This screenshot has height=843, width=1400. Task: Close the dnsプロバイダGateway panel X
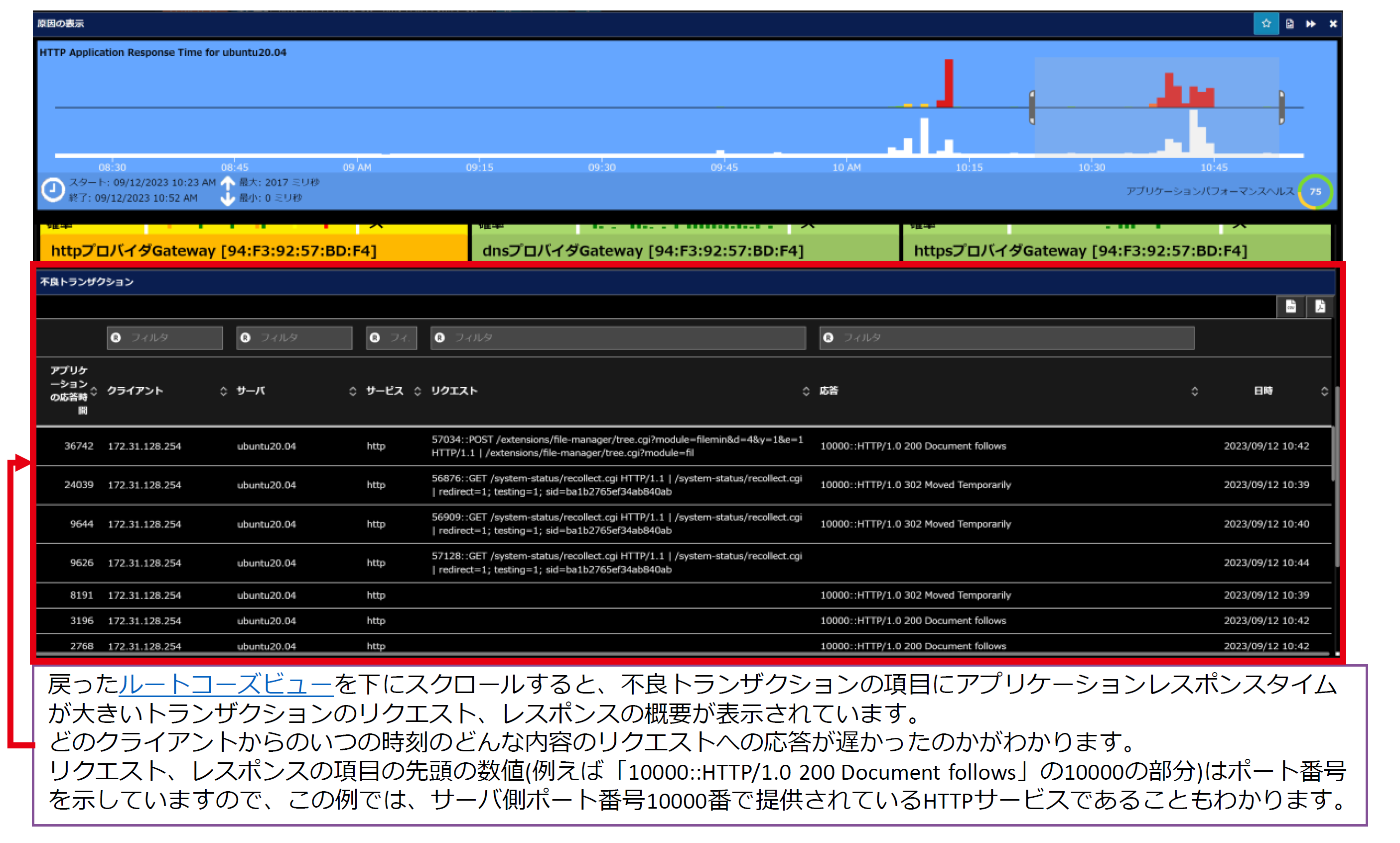[x=808, y=227]
